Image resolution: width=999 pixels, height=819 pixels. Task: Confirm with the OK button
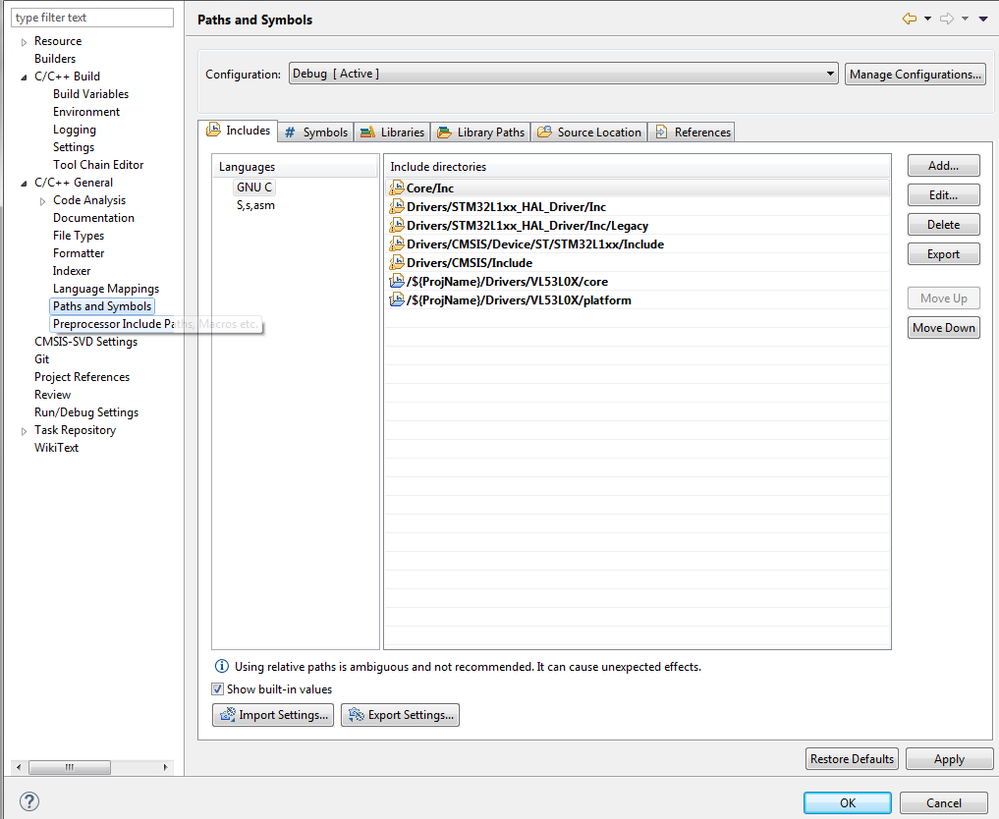click(x=847, y=802)
